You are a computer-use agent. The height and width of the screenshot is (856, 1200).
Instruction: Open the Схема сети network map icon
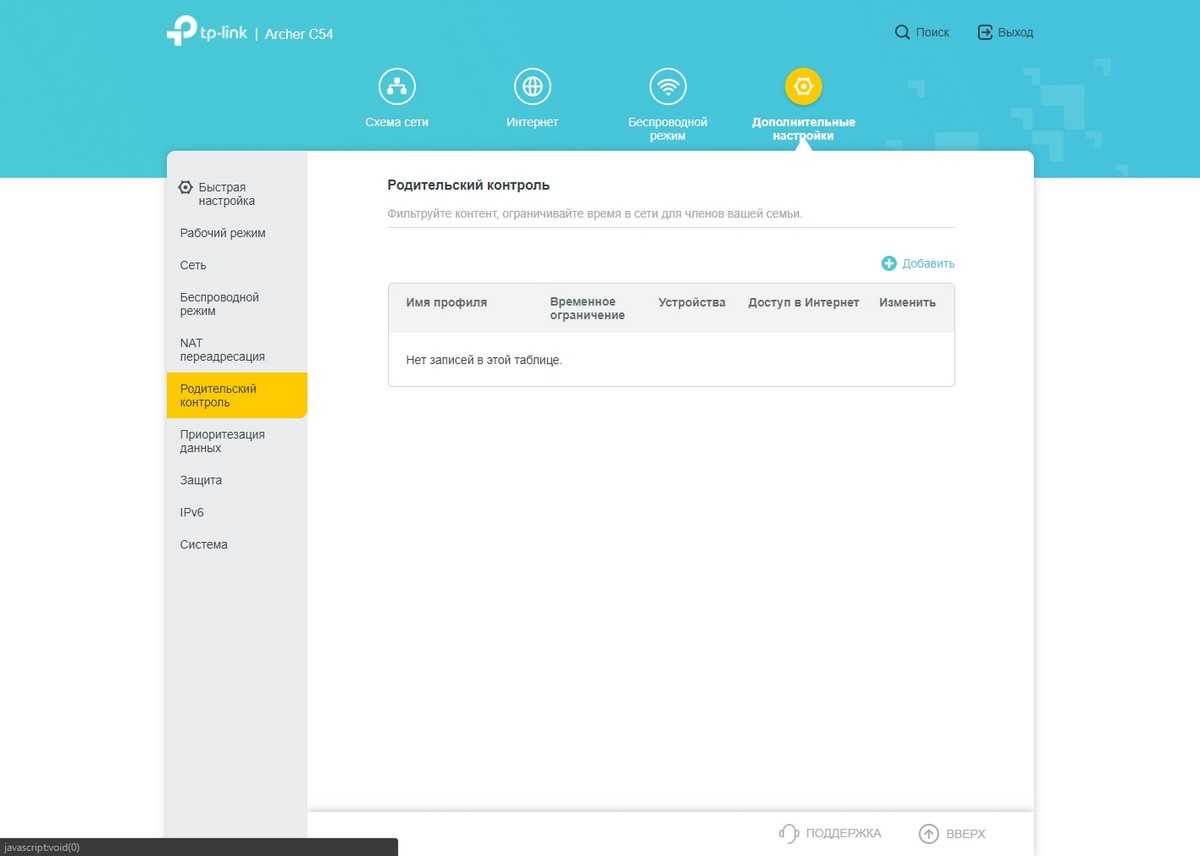[x=397, y=87]
